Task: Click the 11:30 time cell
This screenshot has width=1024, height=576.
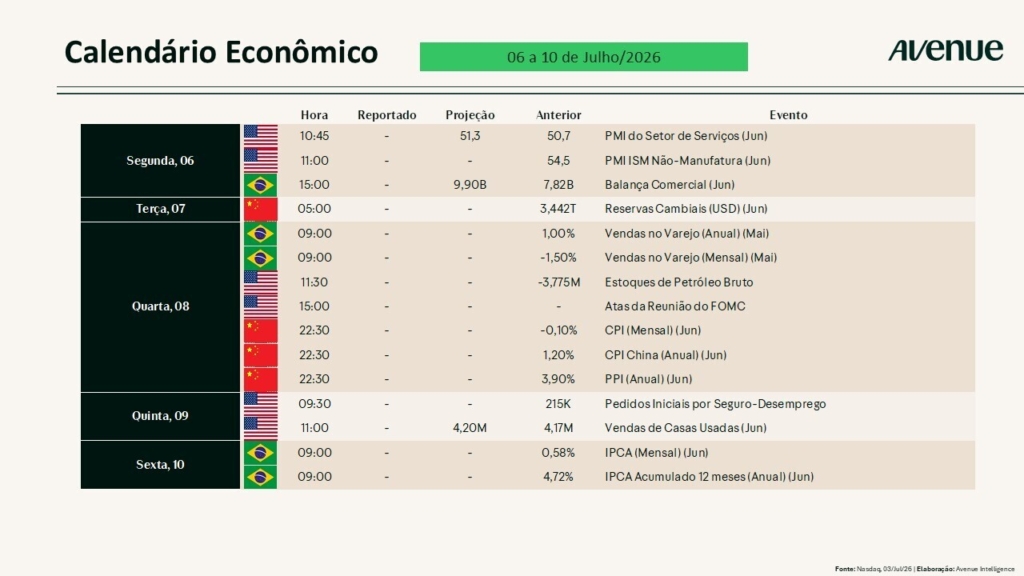Action: click(314, 282)
